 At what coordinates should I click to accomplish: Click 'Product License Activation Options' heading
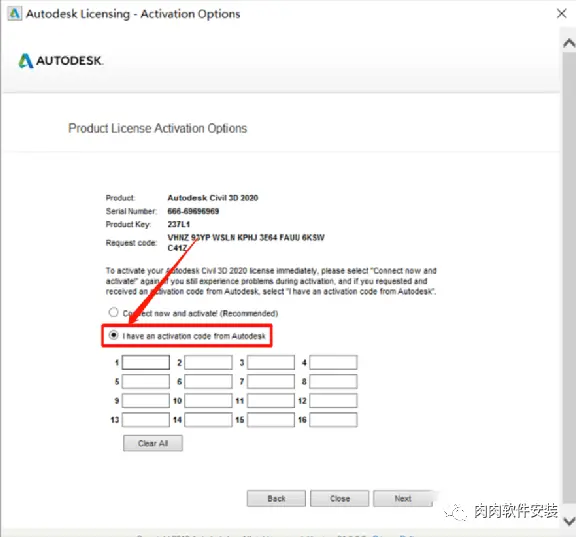coord(158,128)
